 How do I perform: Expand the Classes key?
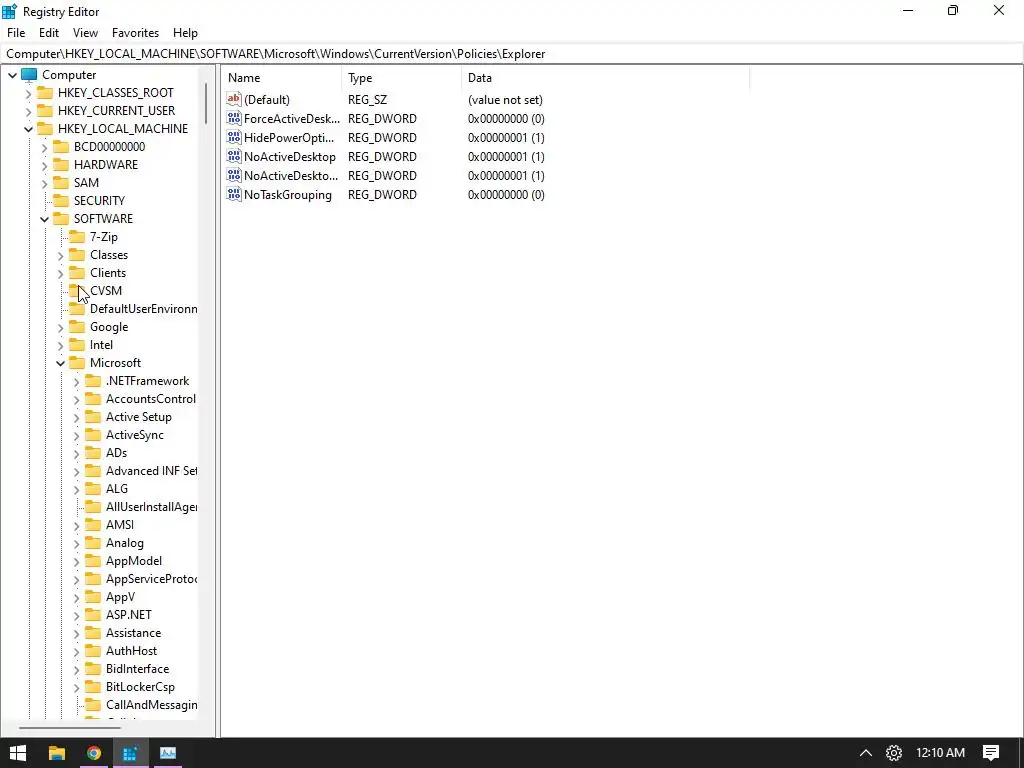60,255
